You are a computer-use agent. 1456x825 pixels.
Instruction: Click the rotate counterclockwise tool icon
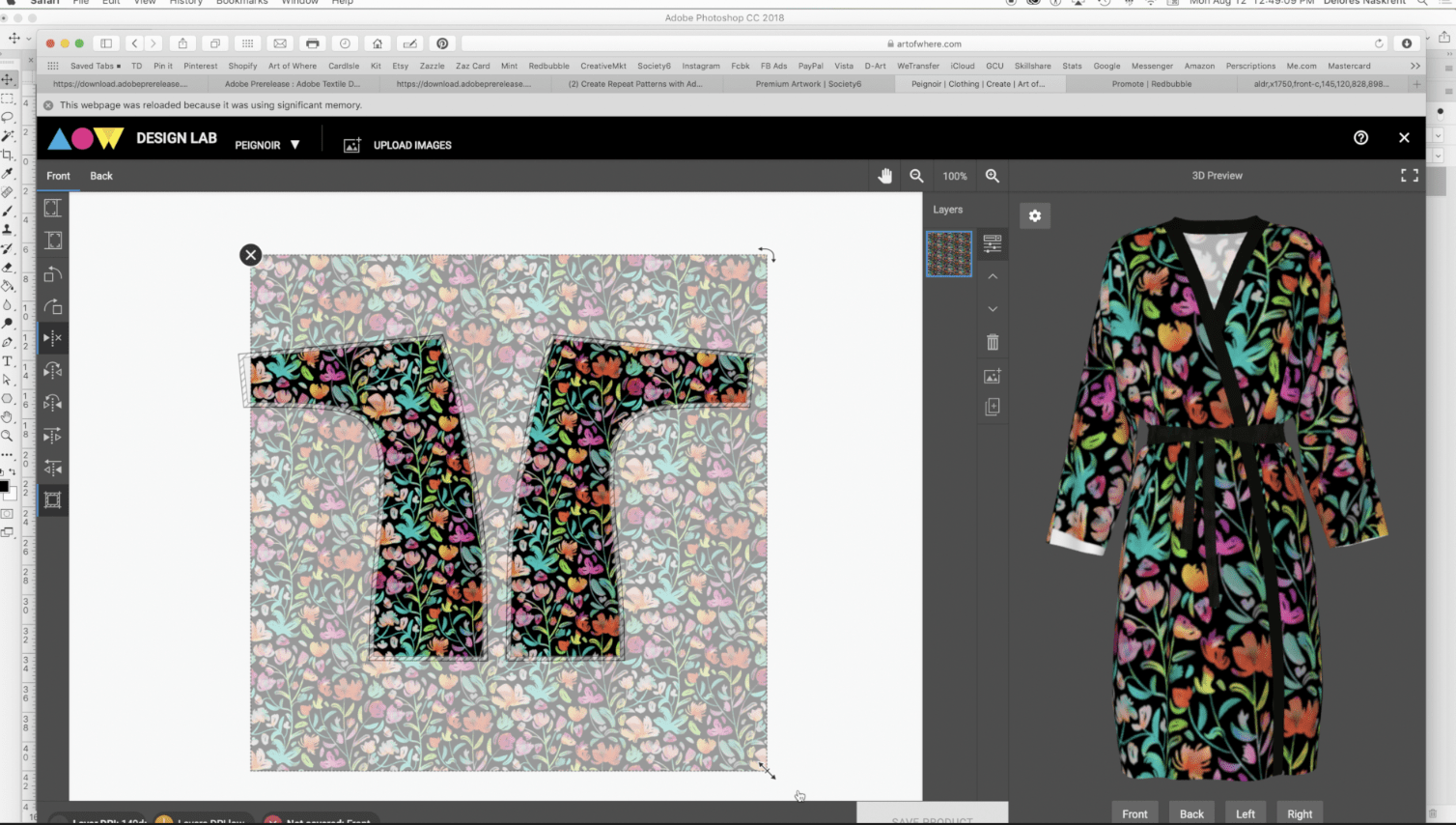[53, 274]
